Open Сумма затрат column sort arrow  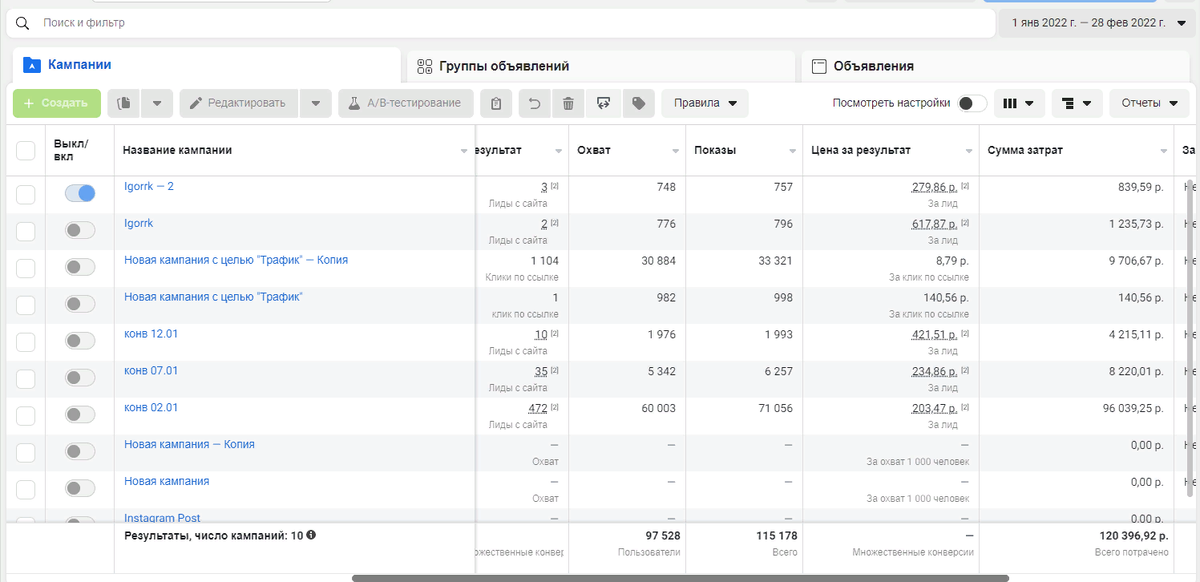(1164, 151)
